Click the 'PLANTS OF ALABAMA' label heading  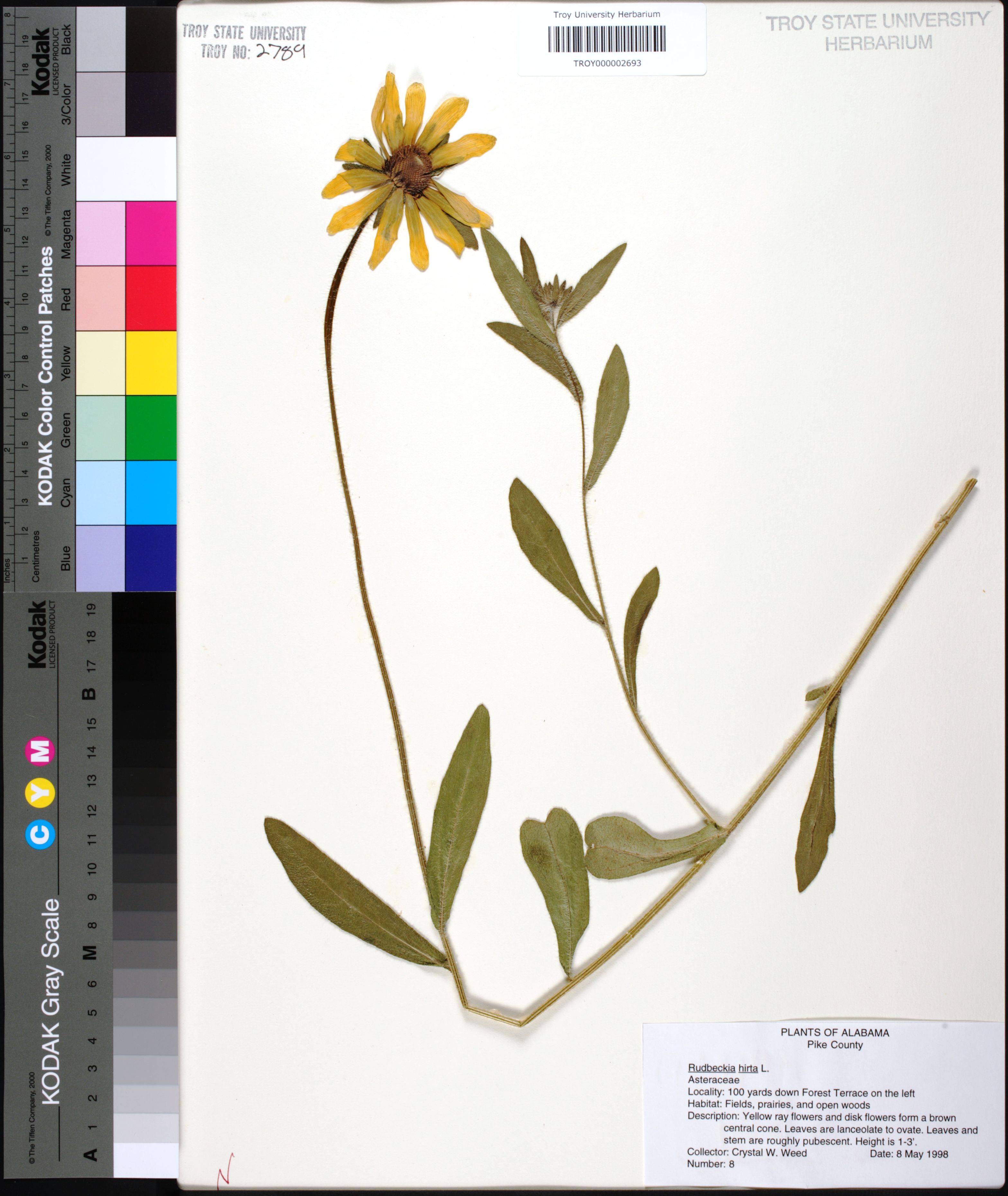click(x=835, y=1033)
